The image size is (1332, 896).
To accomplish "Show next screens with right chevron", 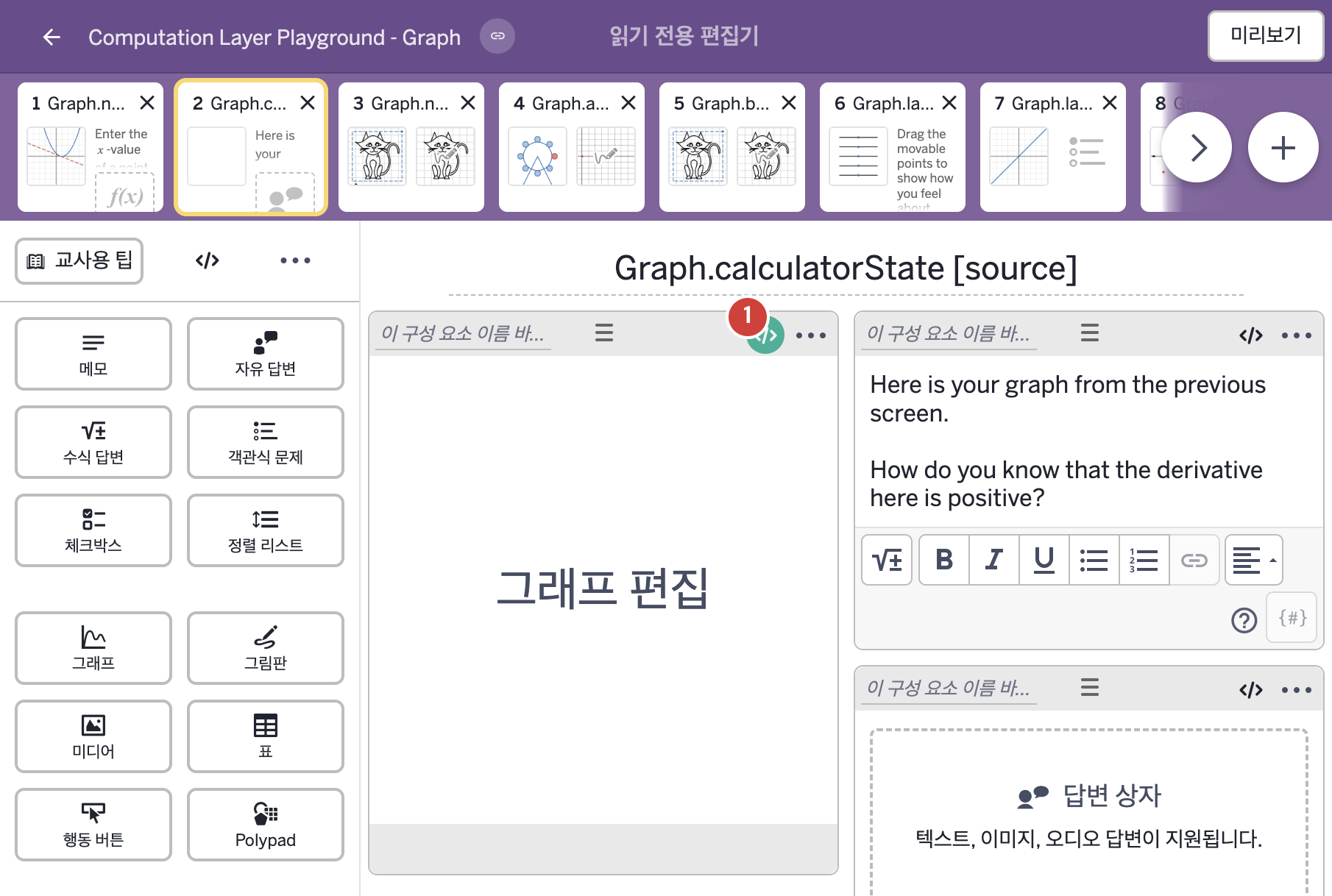I will click(x=1197, y=147).
